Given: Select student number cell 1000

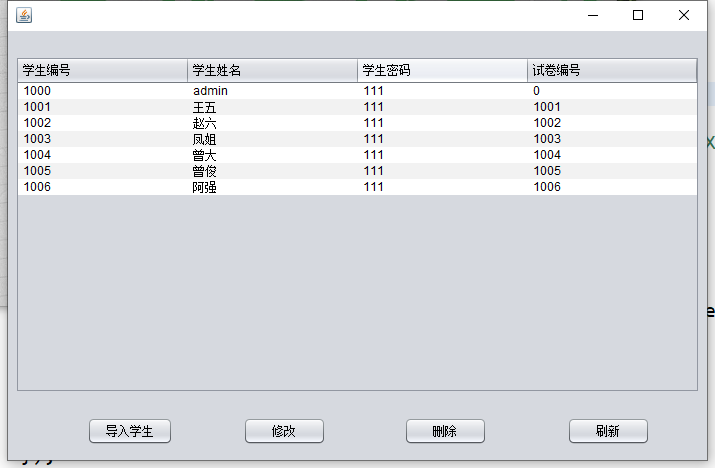Looking at the screenshot, I should coord(103,91).
